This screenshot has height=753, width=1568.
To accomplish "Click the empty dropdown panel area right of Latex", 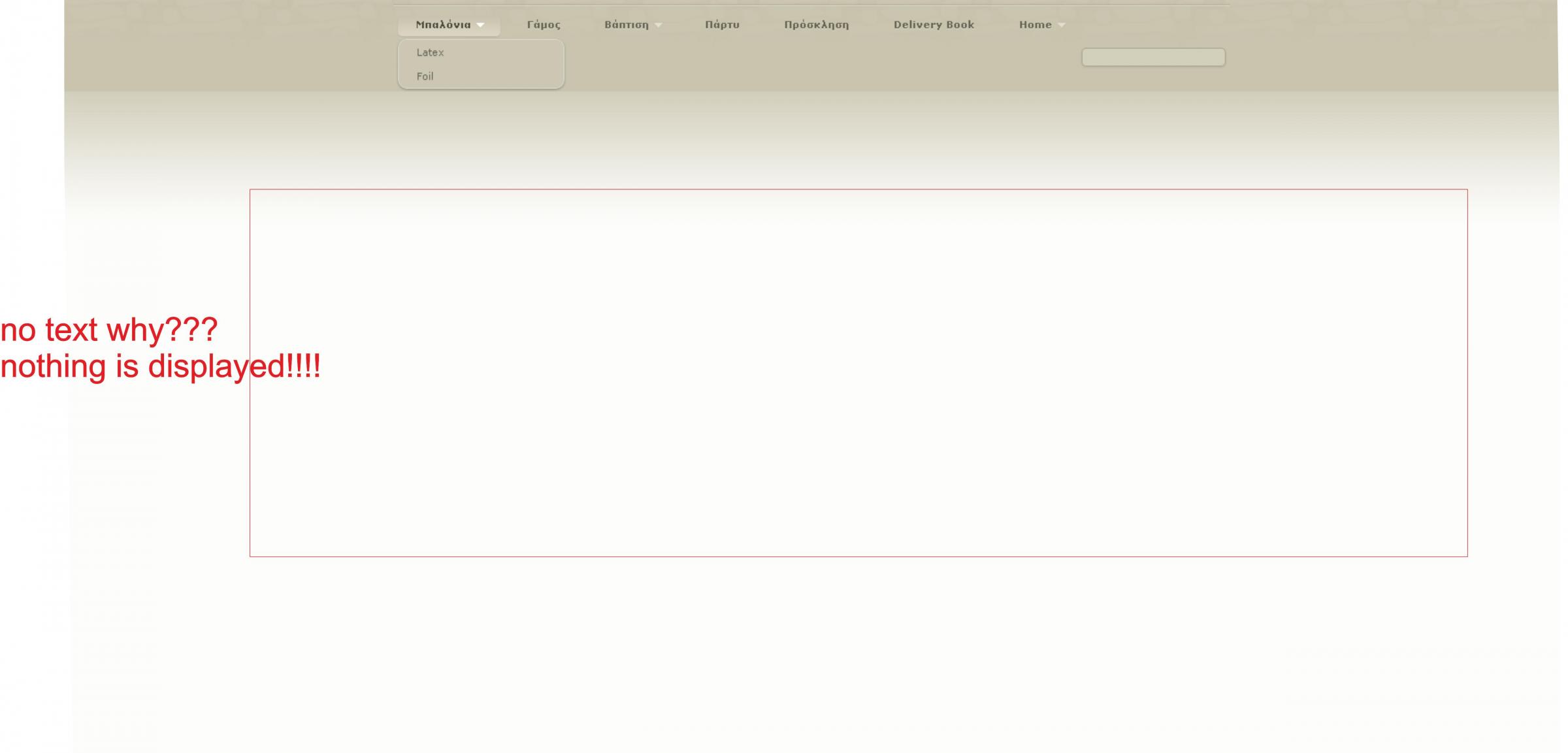I will coord(510,54).
